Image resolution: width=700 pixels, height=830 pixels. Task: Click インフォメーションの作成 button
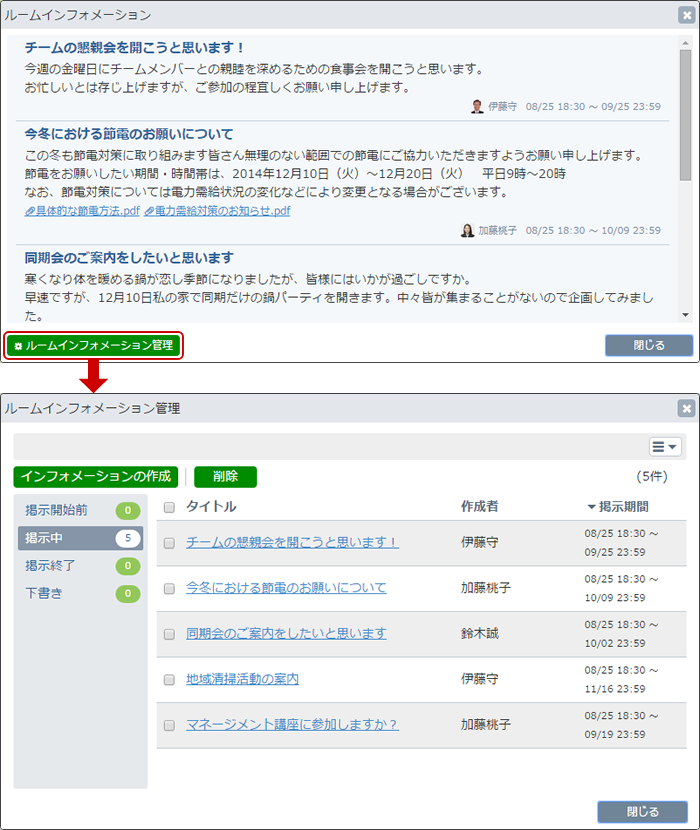coord(96,476)
